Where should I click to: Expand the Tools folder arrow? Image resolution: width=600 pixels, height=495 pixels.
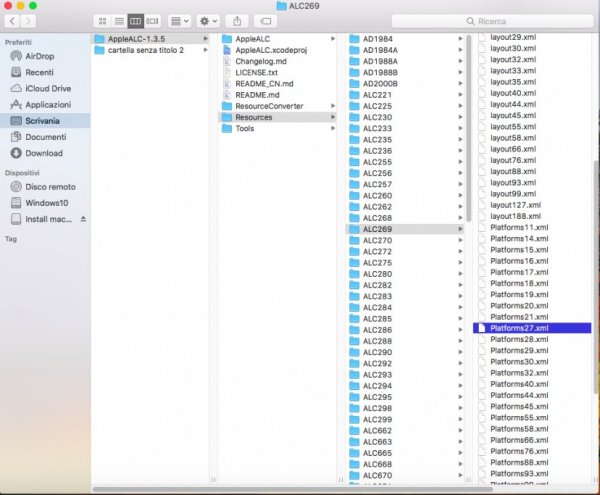tap(333, 128)
